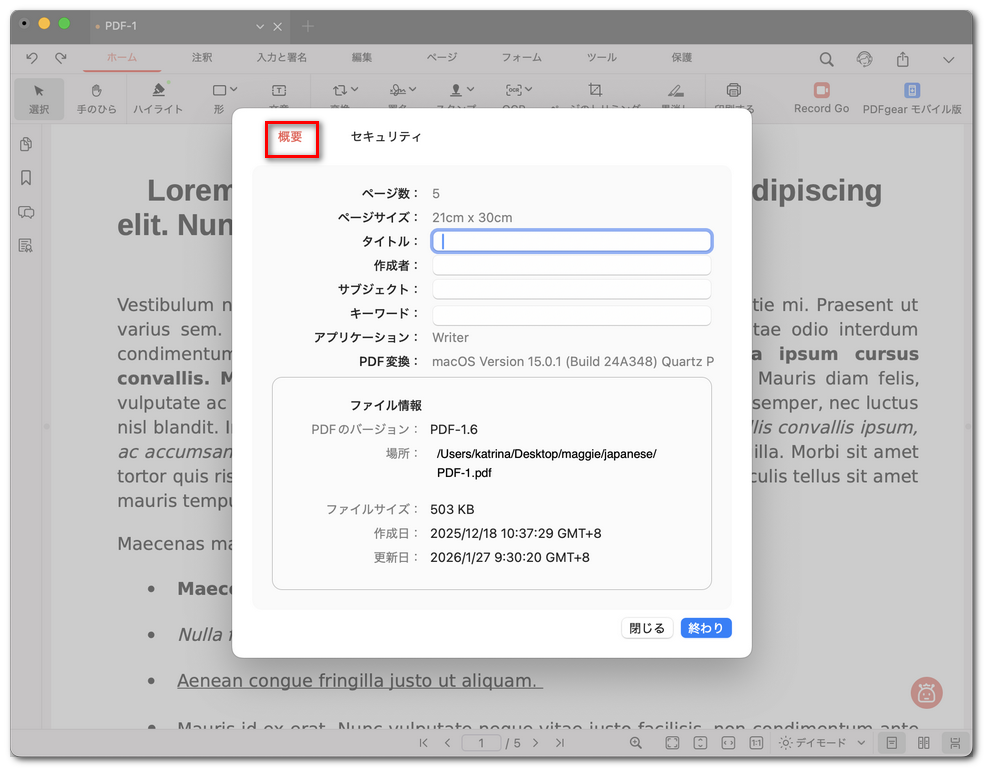The image size is (984, 768).
Task: Open the comments panel in the left sidebar
Action: 26,213
